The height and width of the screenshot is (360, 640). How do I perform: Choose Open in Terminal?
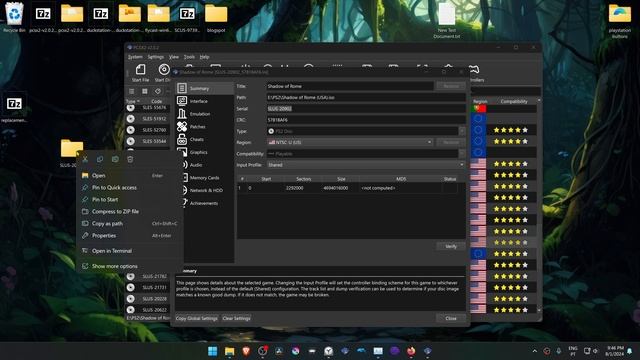pyautogui.click(x=129, y=251)
